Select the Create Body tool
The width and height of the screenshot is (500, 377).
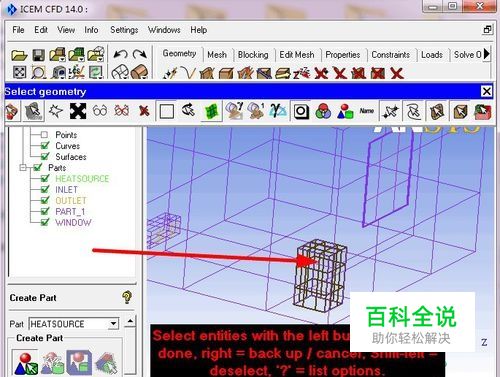tap(226, 73)
